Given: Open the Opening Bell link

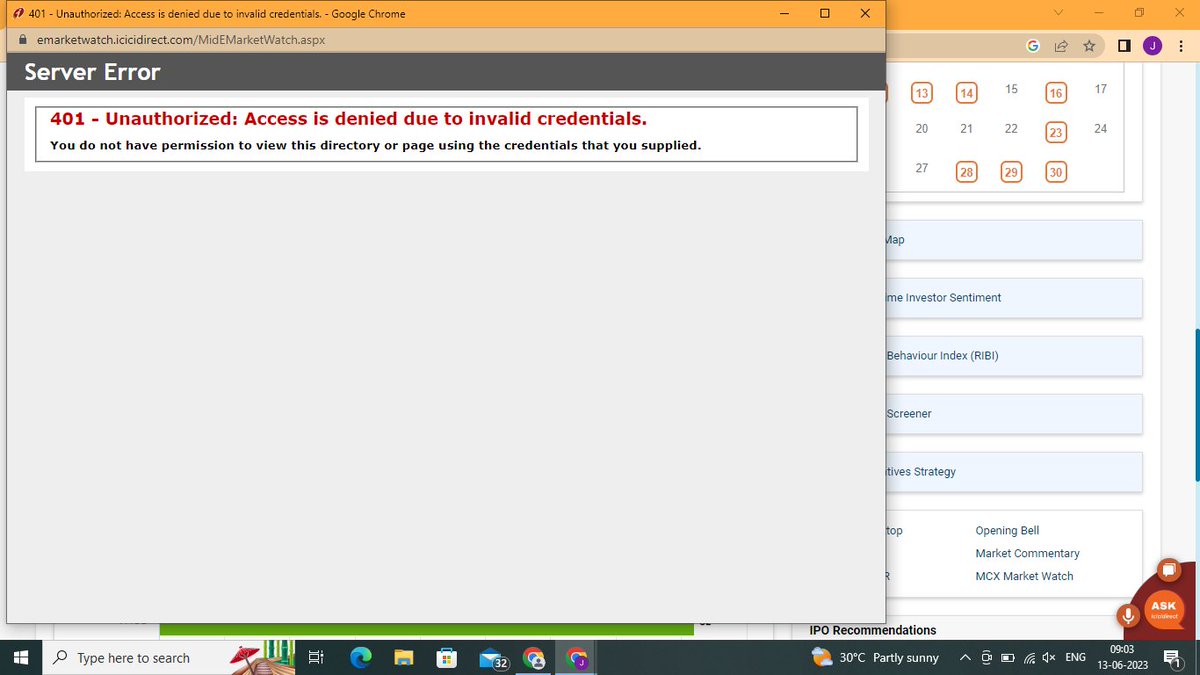Looking at the screenshot, I should click(x=1007, y=530).
